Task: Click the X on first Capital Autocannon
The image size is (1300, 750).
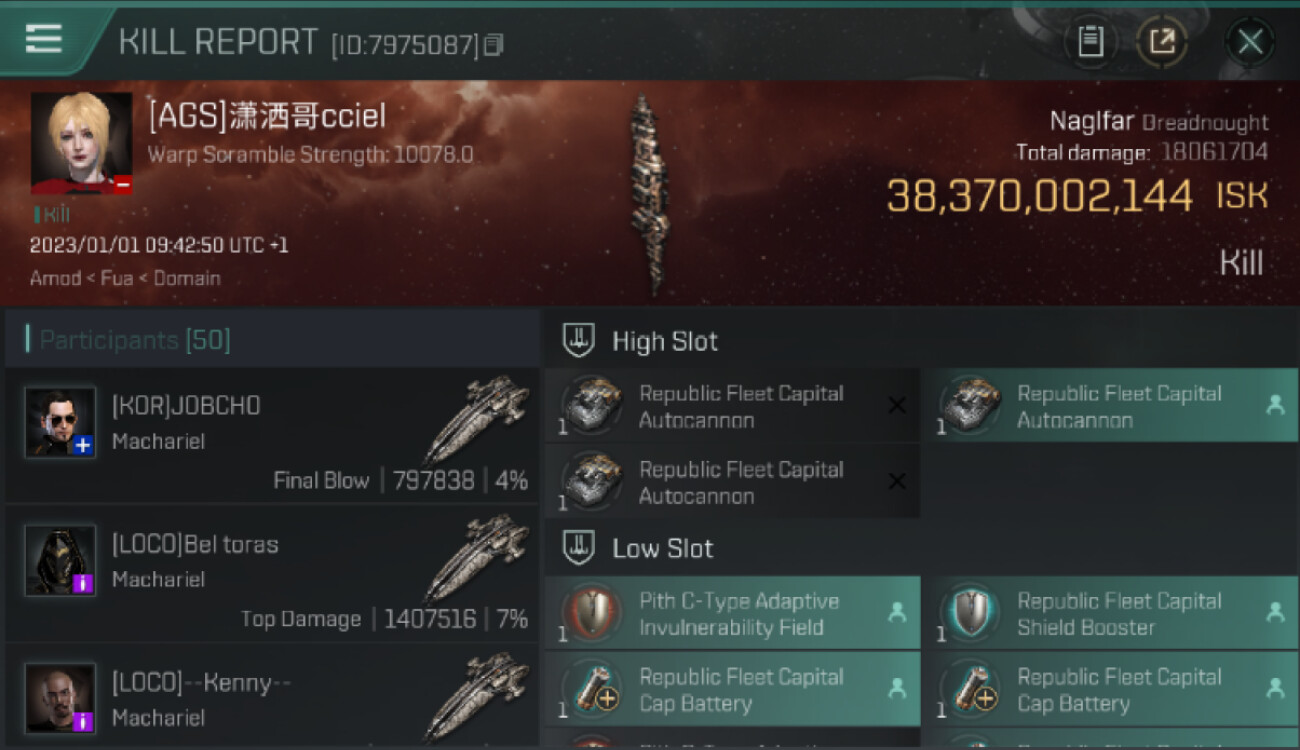Action: pyautogui.click(x=897, y=405)
